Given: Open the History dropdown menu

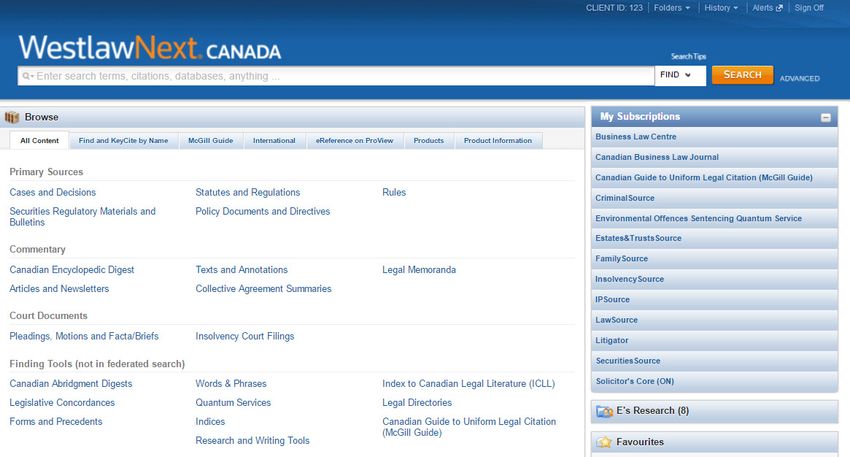Looking at the screenshot, I should [x=721, y=8].
